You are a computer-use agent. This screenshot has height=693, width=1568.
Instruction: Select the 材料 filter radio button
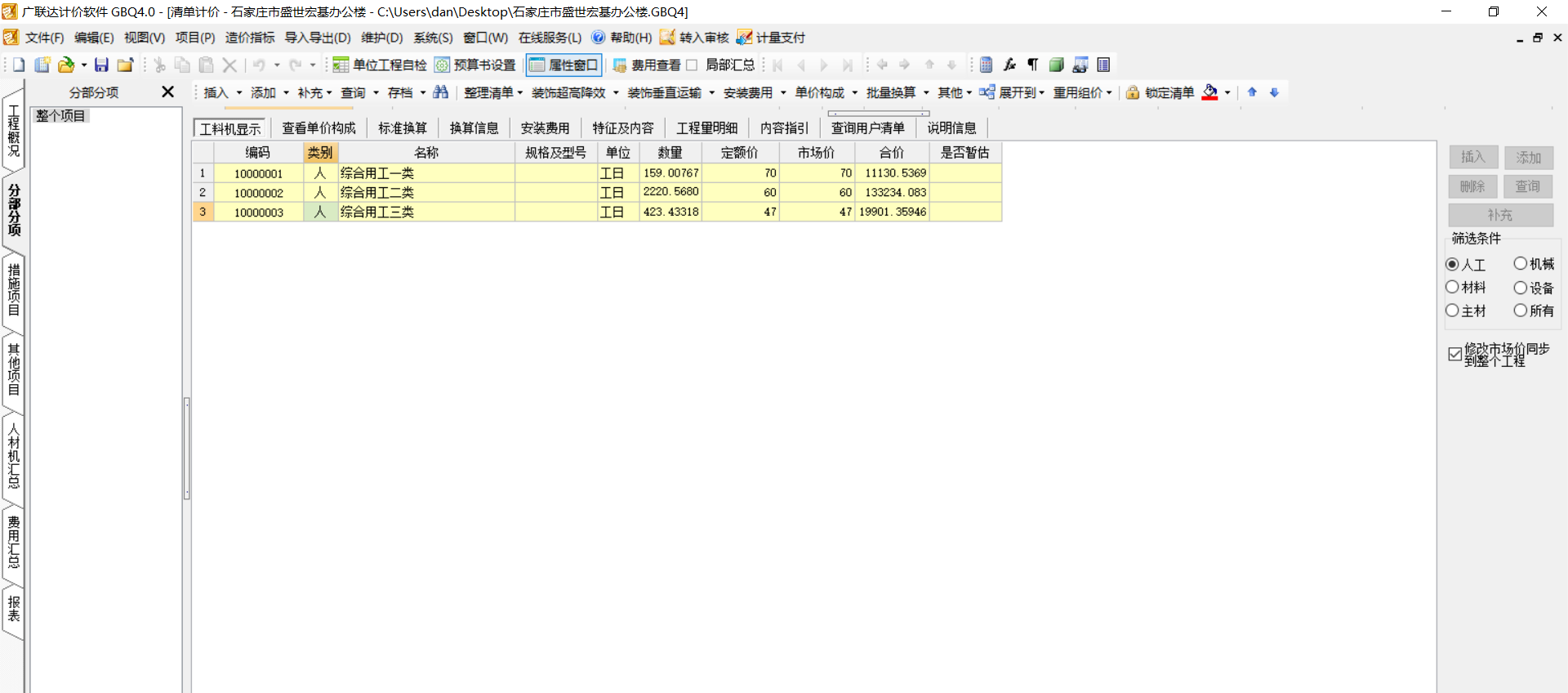click(x=1452, y=287)
